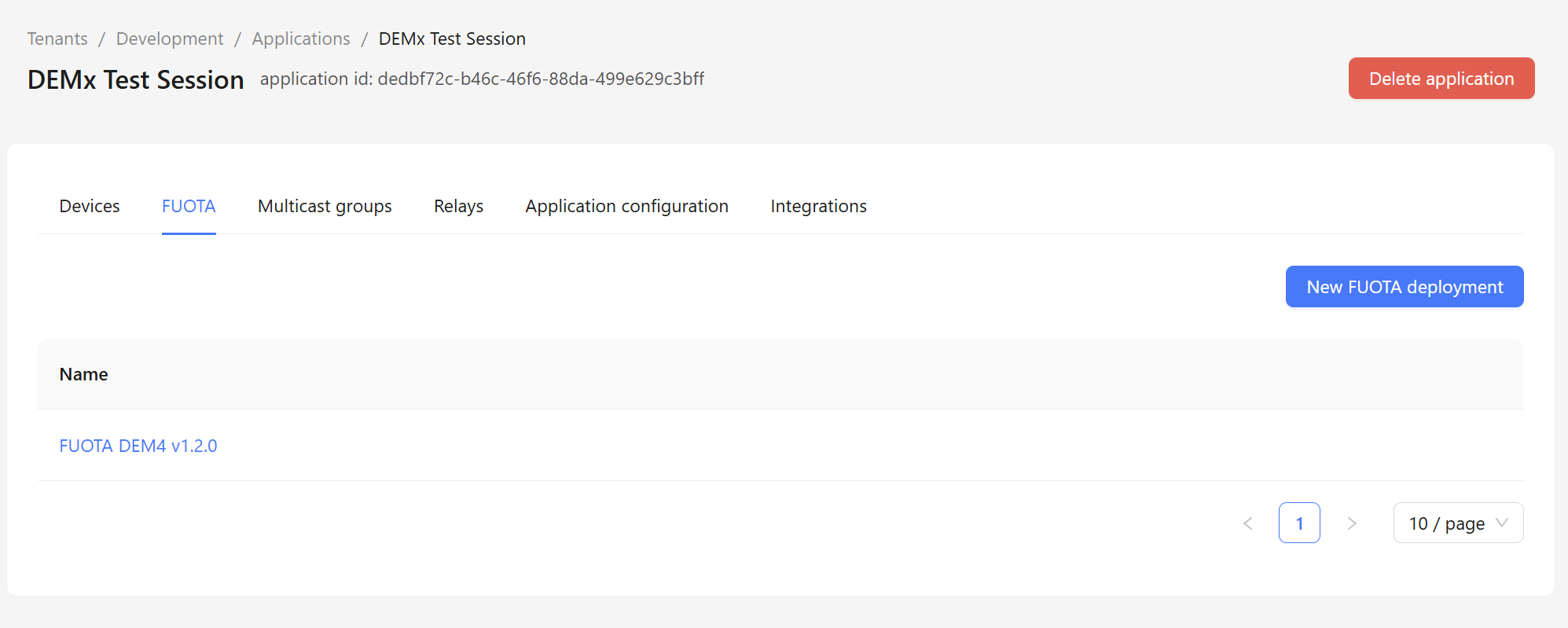Select pagination page 1
This screenshot has height=628, width=1568.
pos(1299,523)
